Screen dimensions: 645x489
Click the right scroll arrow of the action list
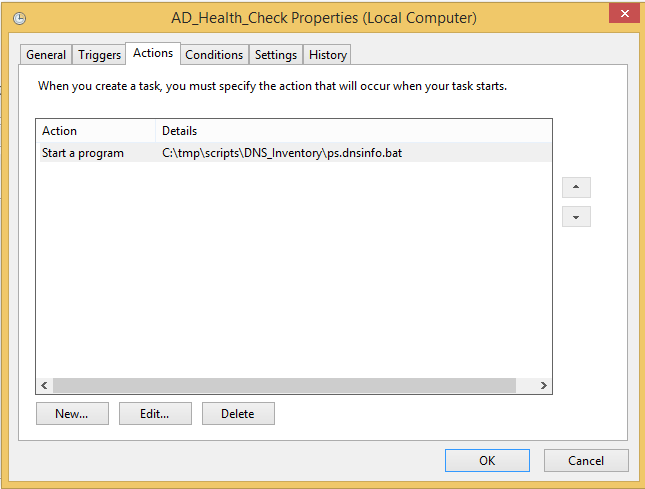click(x=543, y=386)
